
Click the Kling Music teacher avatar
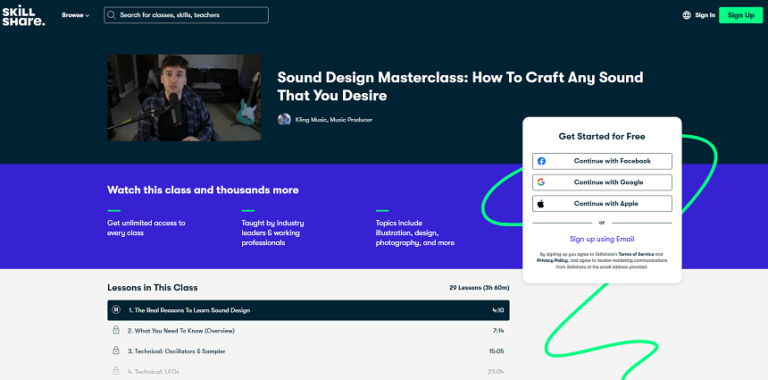click(284, 119)
